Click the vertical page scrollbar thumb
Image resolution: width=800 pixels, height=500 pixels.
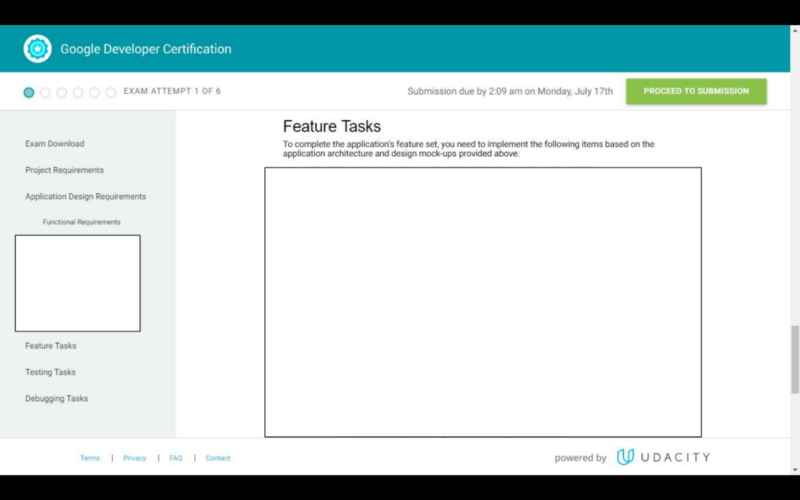795,359
